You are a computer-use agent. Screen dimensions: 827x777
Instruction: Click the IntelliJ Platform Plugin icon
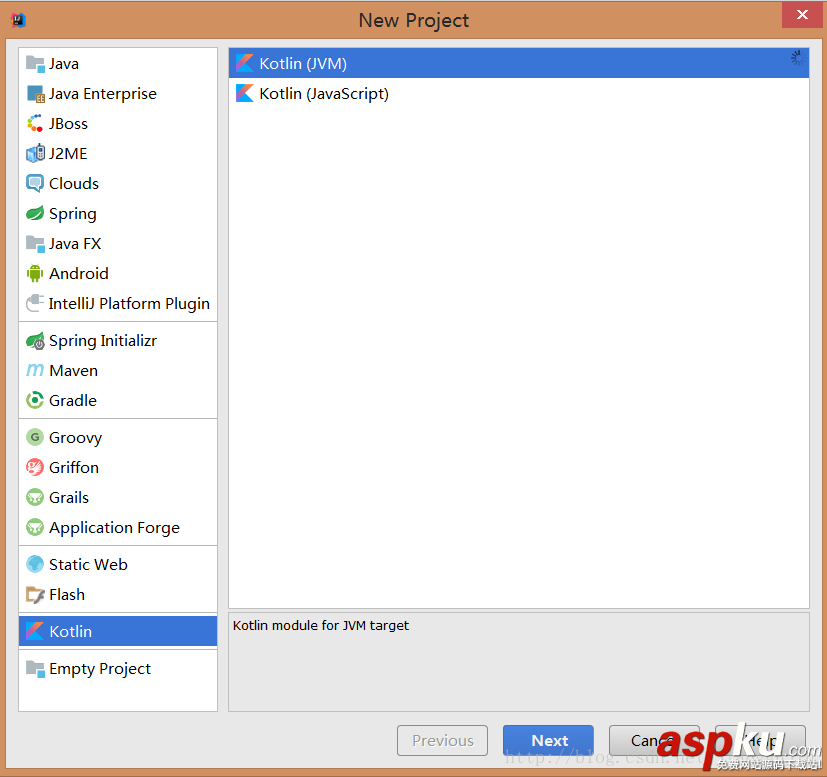pos(35,303)
